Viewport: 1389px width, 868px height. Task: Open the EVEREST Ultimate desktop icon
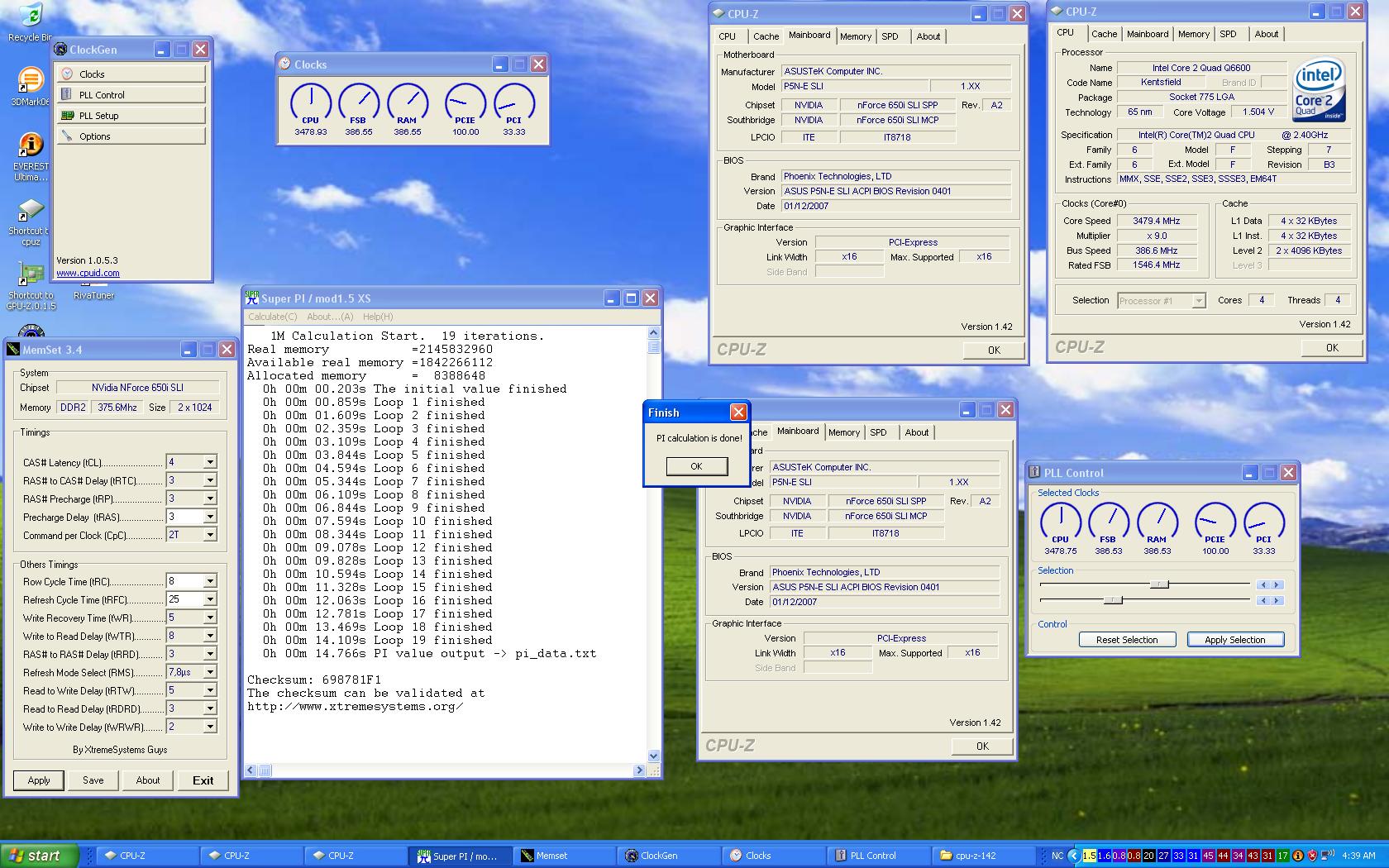tap(31, 157)
